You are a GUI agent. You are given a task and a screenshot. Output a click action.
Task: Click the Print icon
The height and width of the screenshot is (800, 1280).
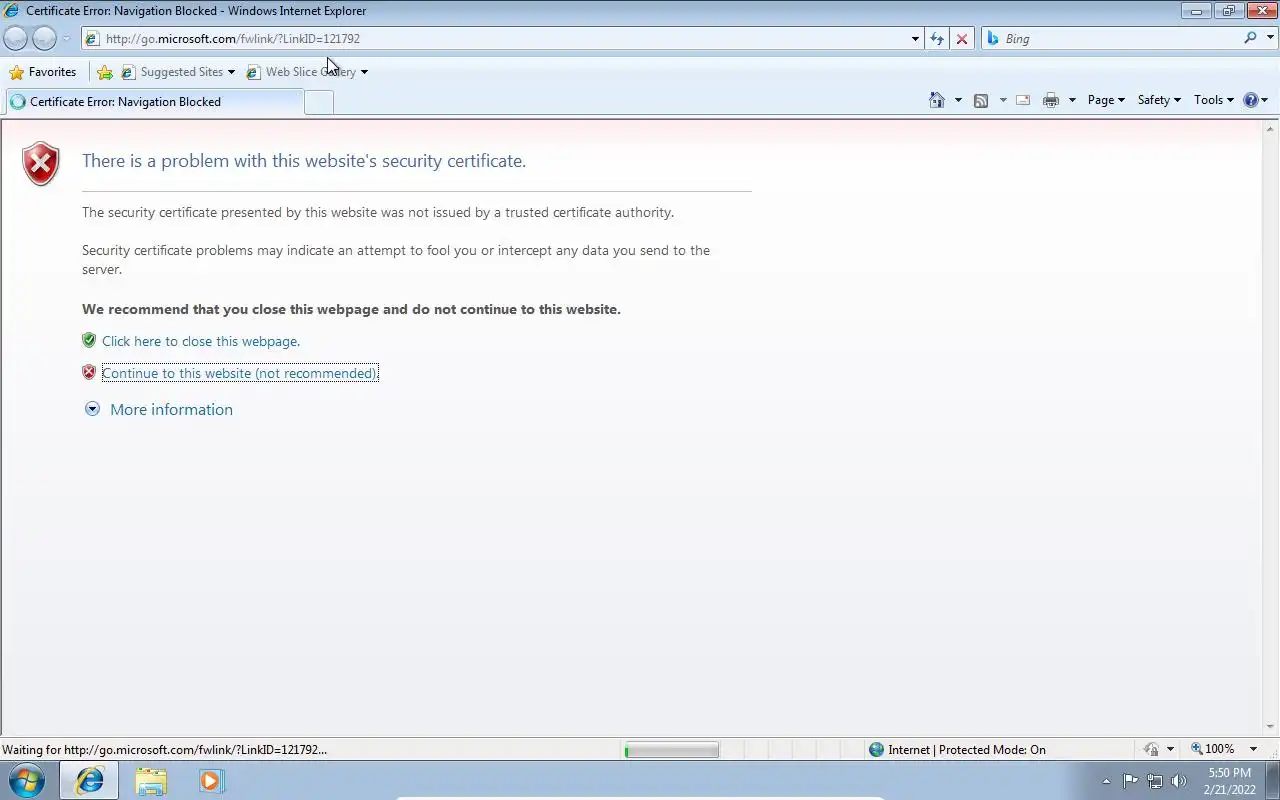tap(1050, 100)
